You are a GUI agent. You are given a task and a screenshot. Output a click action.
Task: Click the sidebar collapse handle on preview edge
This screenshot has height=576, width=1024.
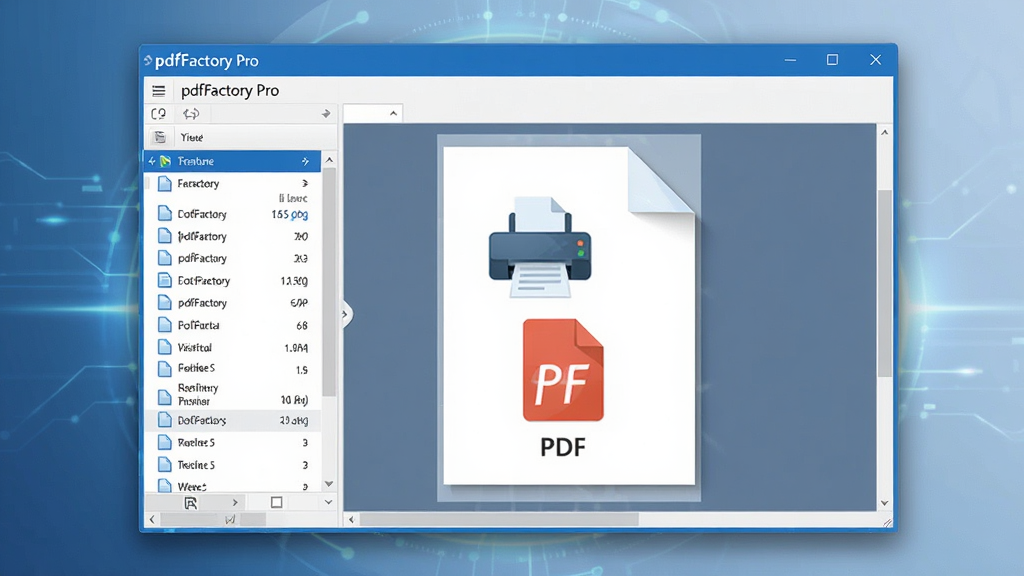click(x=345, y=314)
